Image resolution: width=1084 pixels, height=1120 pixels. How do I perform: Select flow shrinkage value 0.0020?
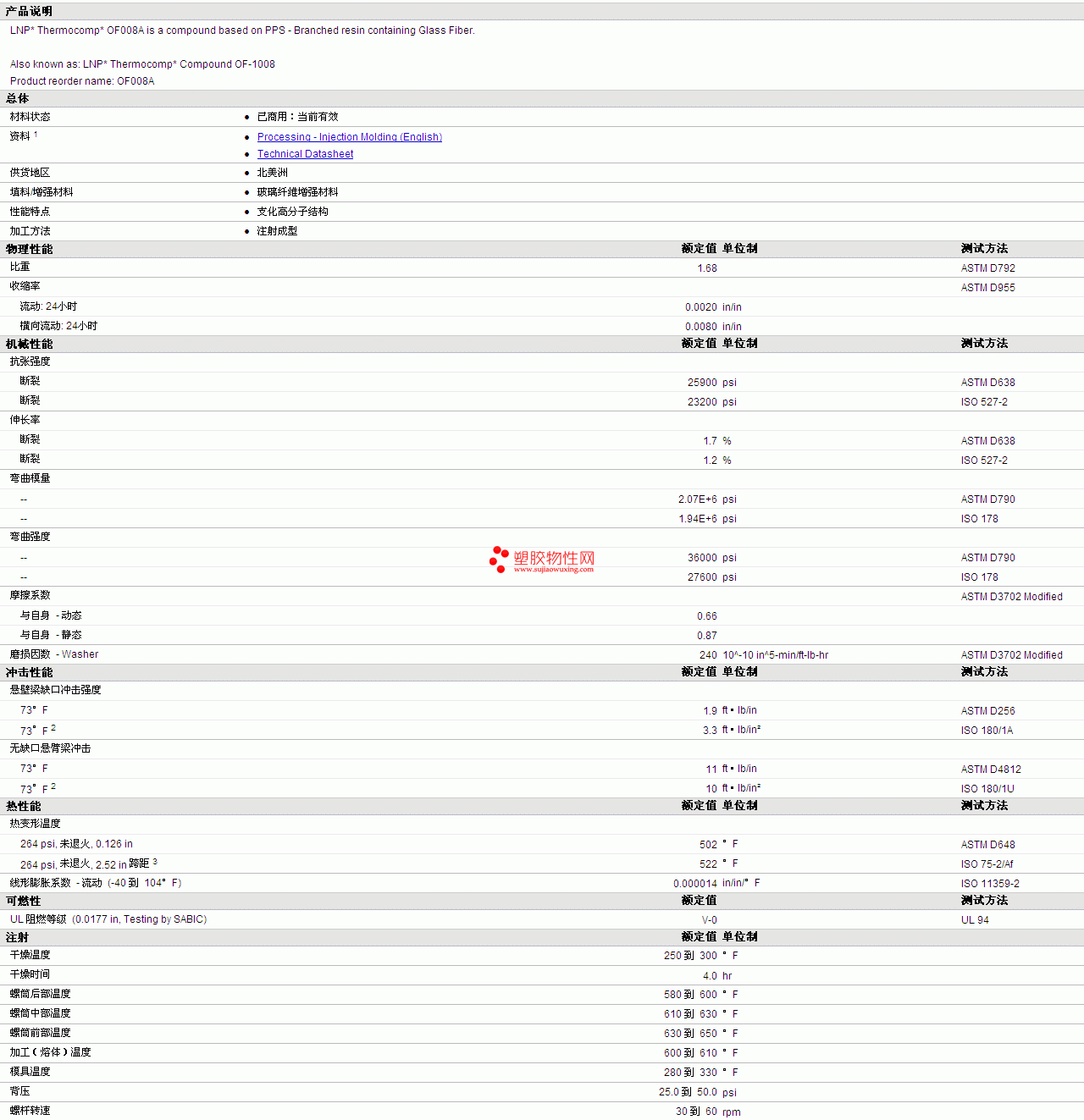click(x=701, y=307)
